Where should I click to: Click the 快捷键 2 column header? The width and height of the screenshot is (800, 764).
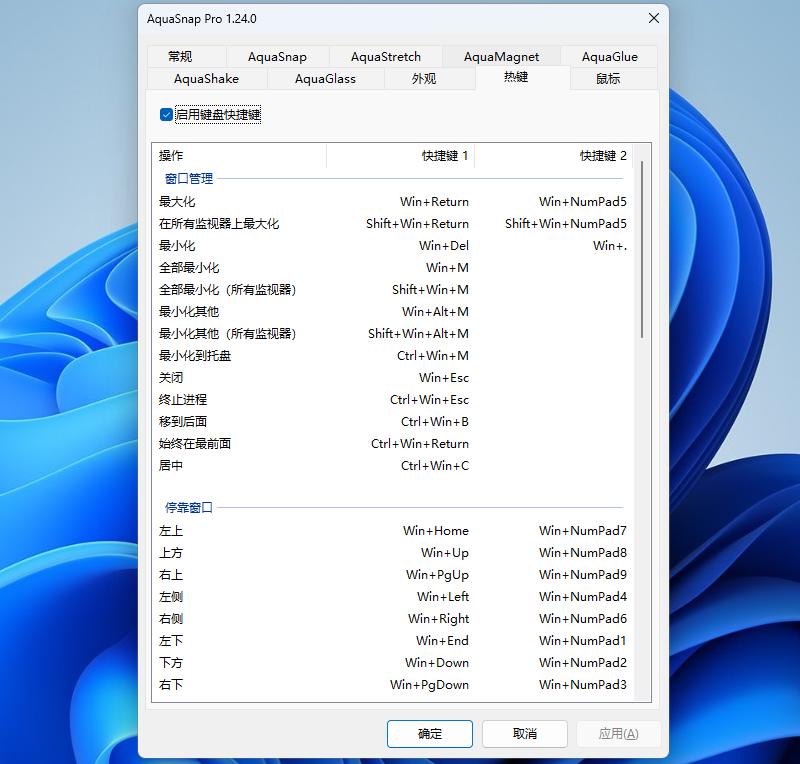pyautogui.click(x=554, y=156)
